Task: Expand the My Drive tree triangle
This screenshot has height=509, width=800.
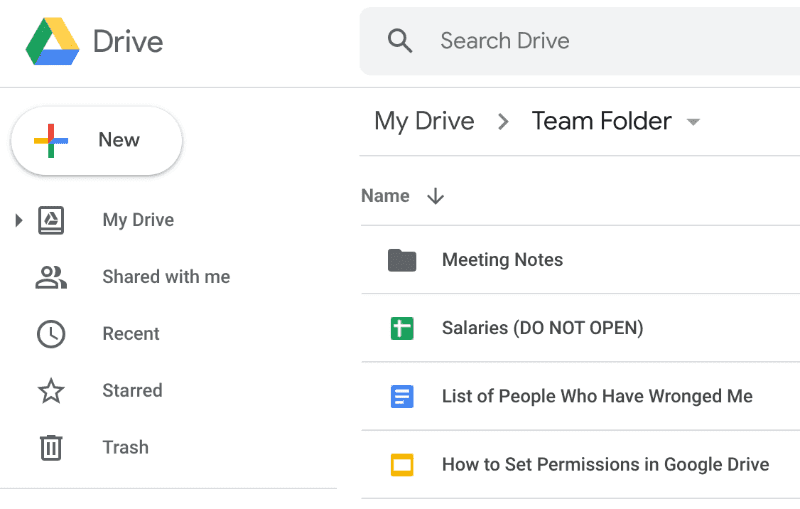Action: (19, 220)
